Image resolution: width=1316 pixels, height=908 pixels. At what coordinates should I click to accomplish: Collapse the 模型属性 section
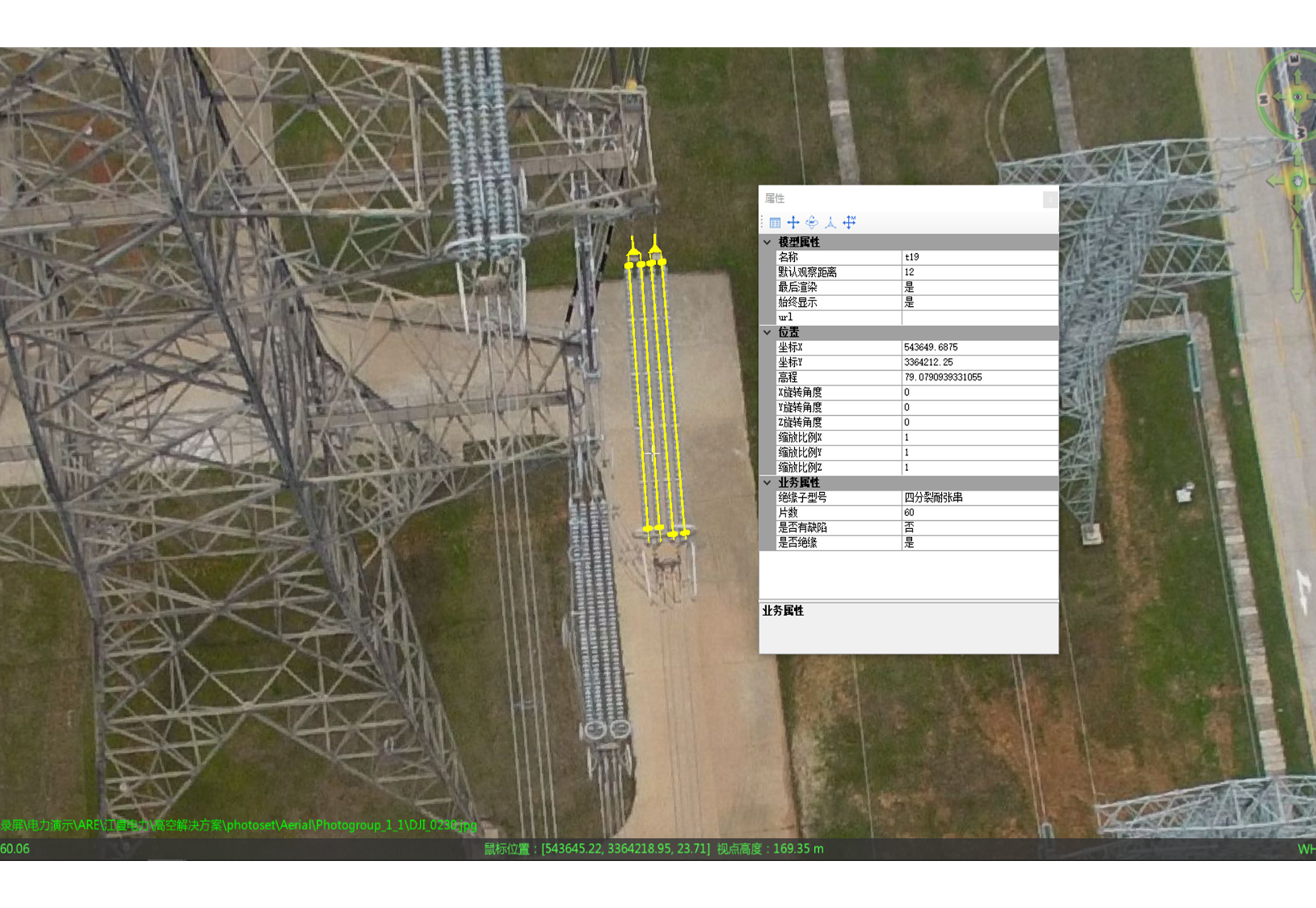(x=767, y=242)
